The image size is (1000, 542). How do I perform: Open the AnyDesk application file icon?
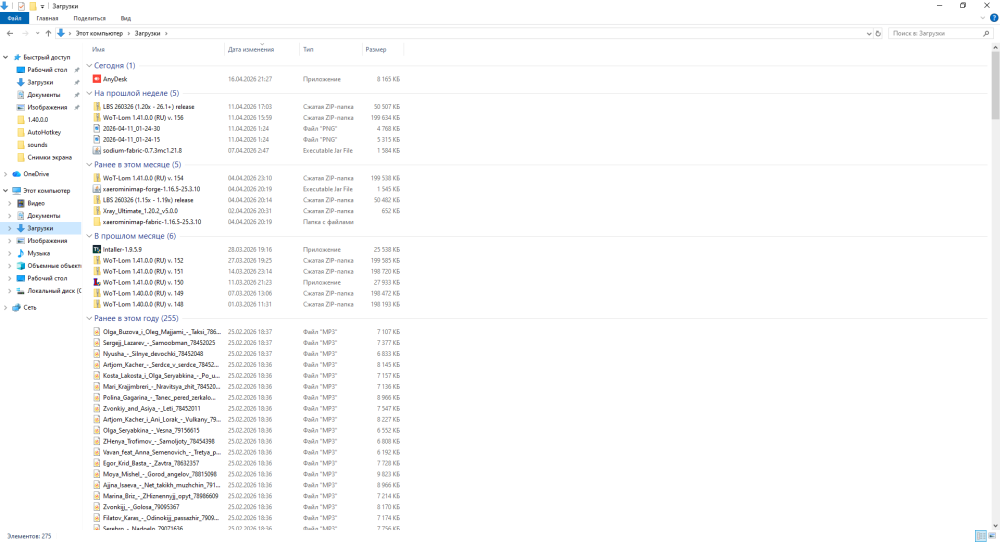[96, 79]
